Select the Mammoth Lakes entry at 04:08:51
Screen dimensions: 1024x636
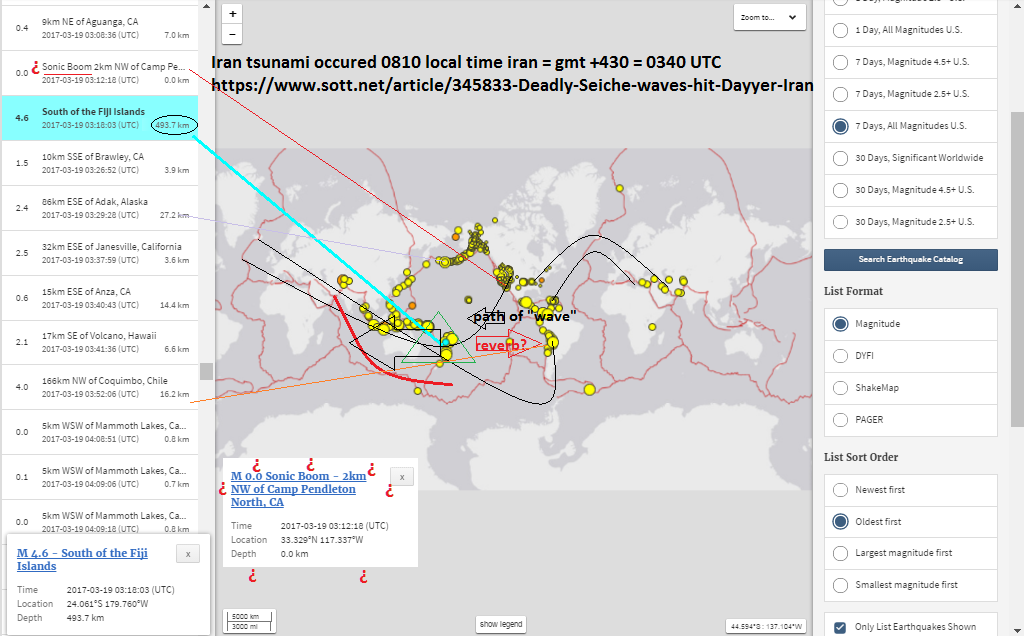point(100,432)
